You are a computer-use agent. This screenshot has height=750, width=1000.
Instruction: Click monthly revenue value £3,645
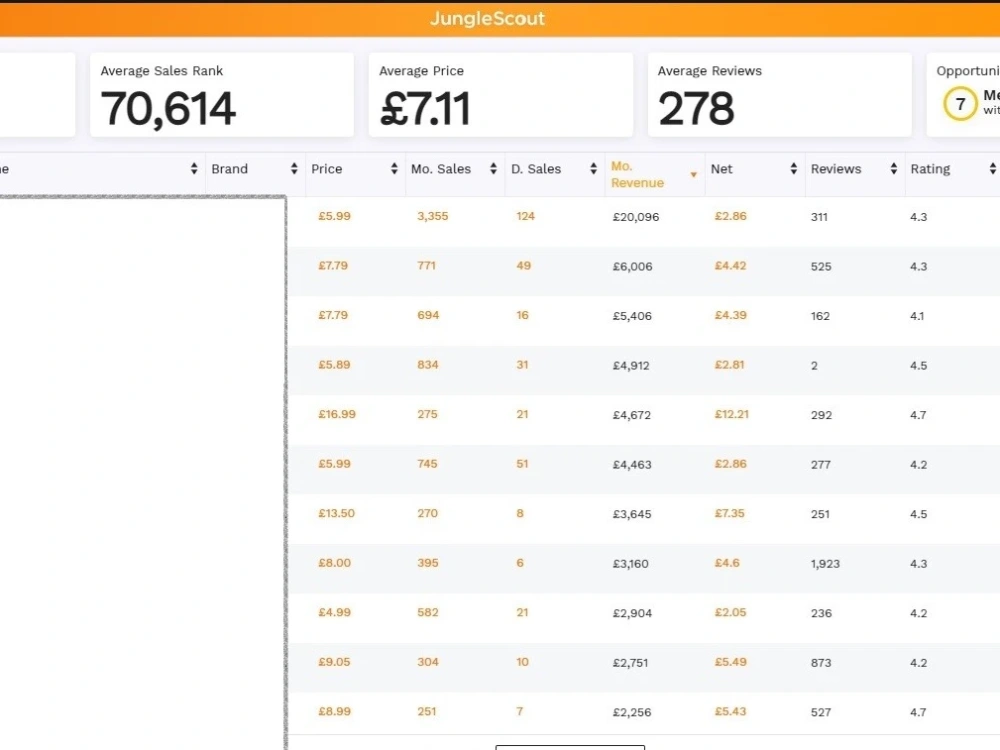pos(632,514)
